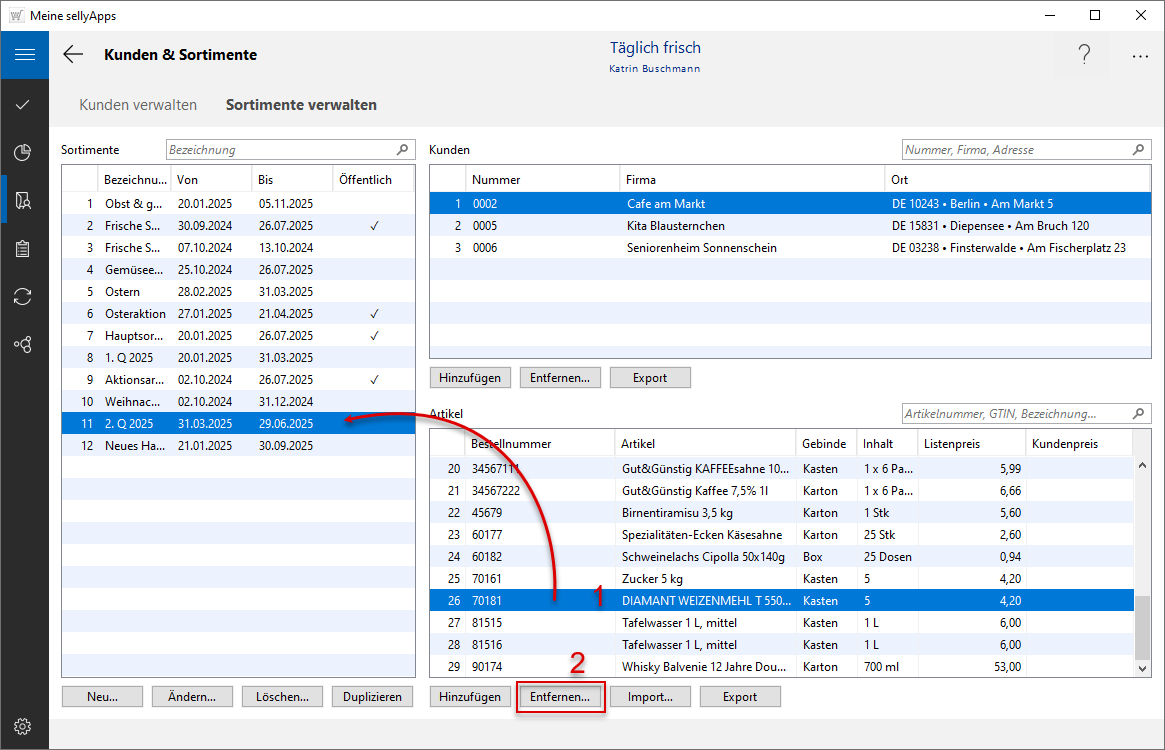Open the share nodes sidebar icon
This screenshot has width=1165, height=750.
click(x=24, y=344)
